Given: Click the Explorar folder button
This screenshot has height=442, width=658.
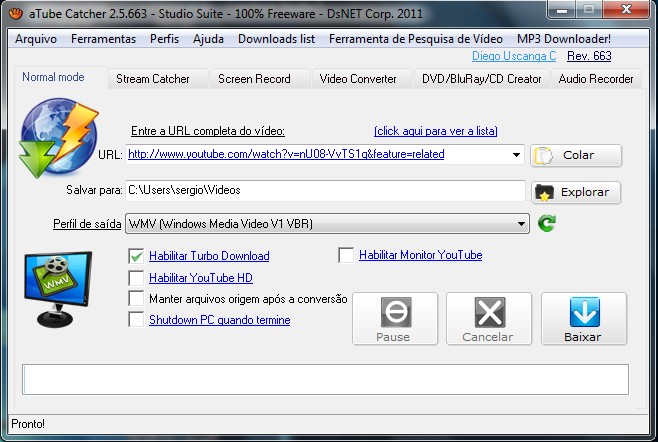Looking at the screenshot, I should point(576,192).
